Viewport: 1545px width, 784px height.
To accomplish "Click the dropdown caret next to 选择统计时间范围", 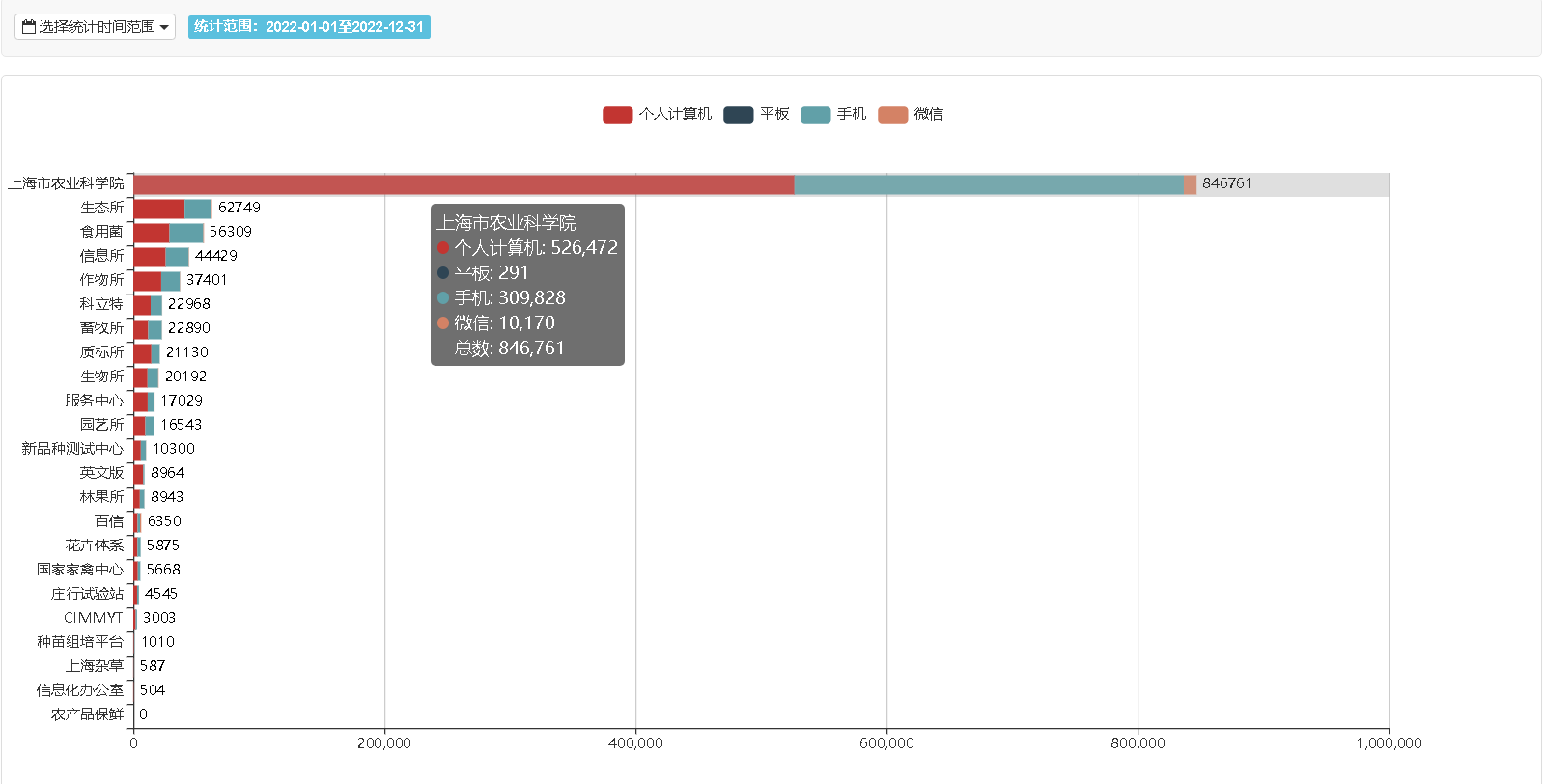I will tap(164, 28).
